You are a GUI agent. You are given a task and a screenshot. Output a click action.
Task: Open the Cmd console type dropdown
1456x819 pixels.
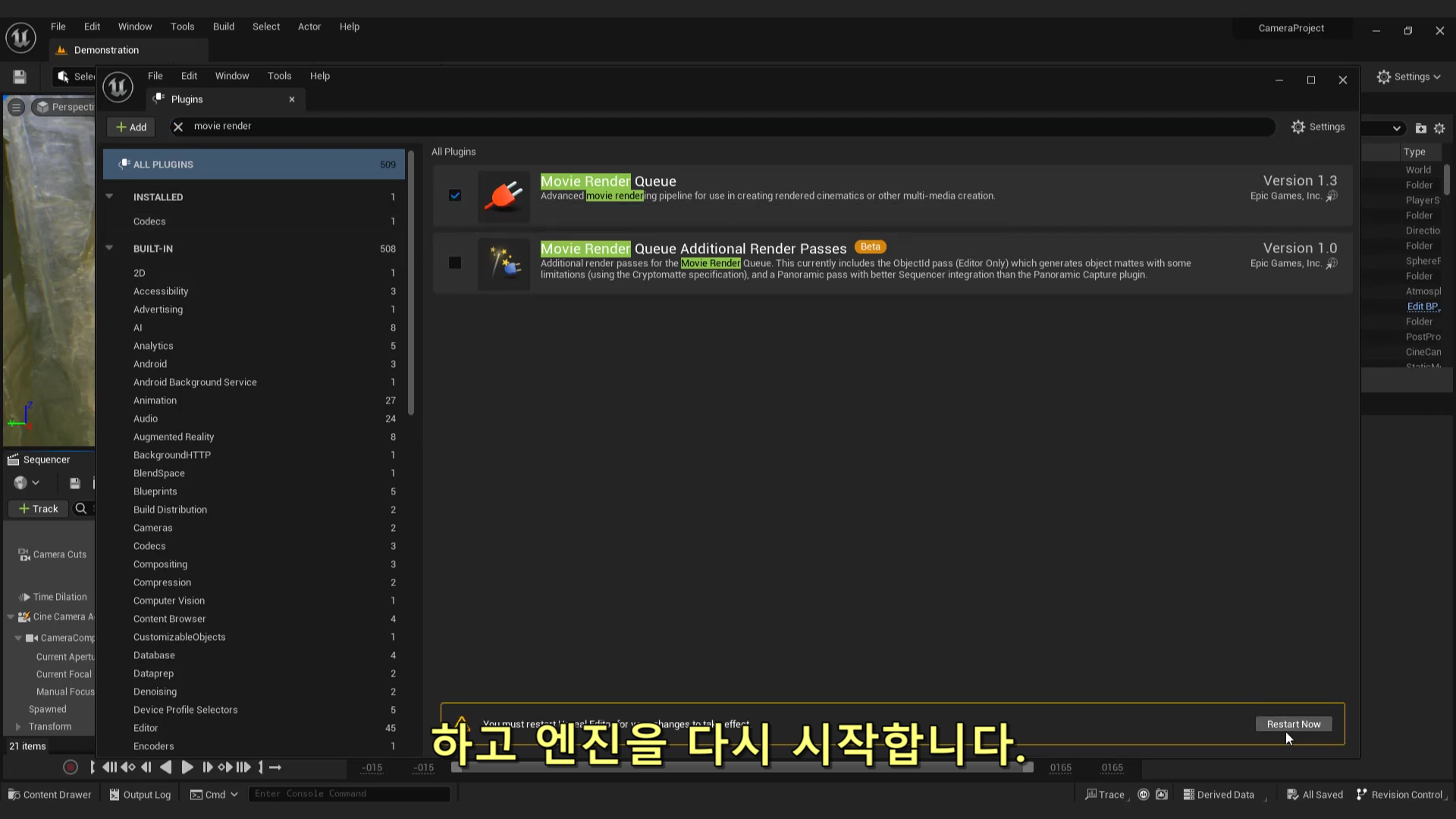tap(215, 795)
